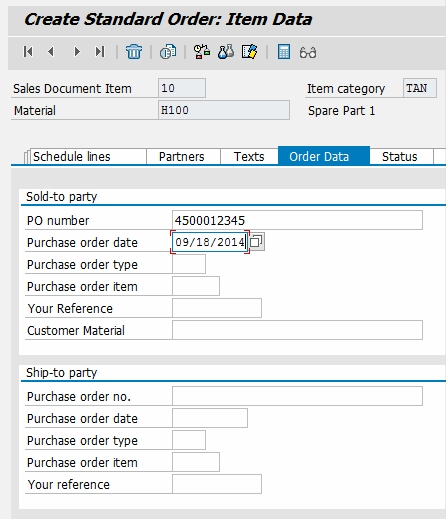Click the 'Material' label
Image resolution: width=446 pixels, height=519 pixels.
(x=35, y=111)
